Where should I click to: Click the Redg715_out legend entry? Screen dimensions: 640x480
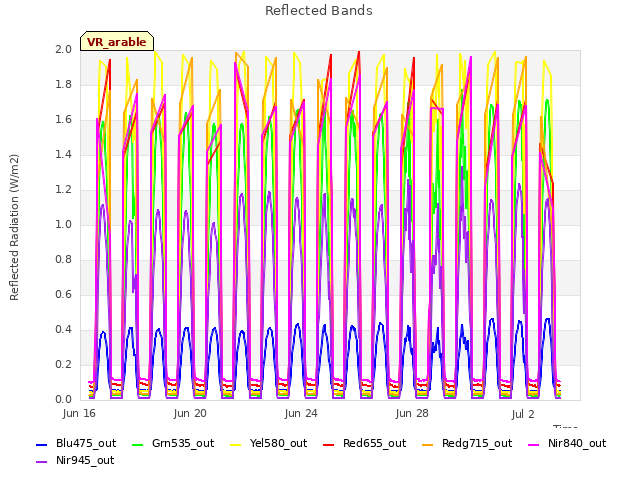point(467,444)
